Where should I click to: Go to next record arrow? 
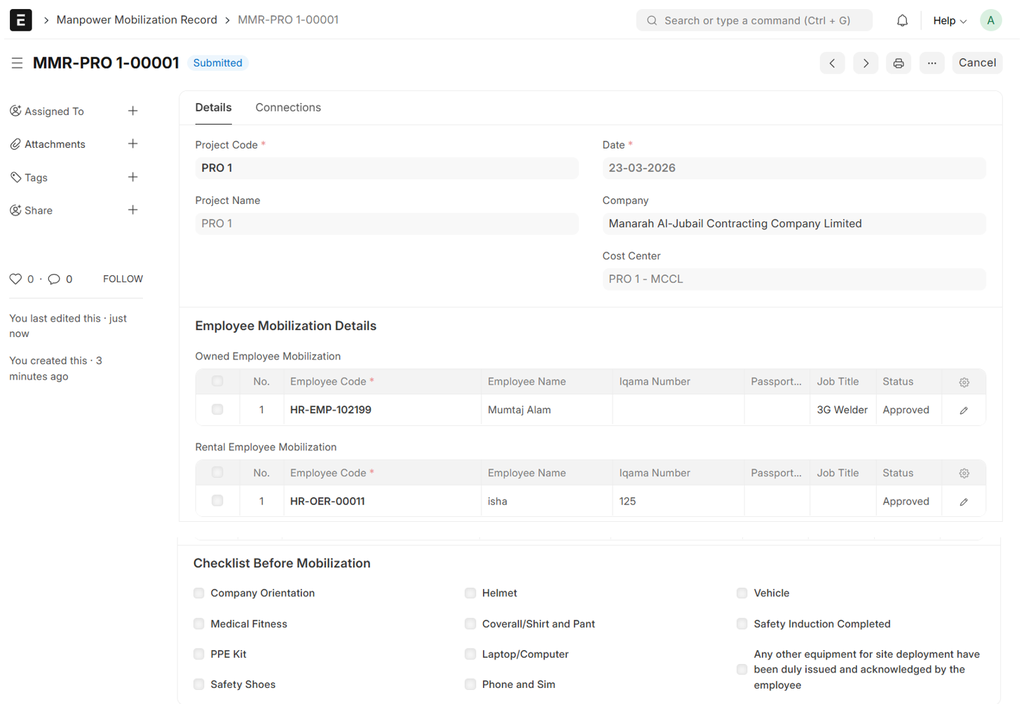pyautogui.click(x=865, y=63)
